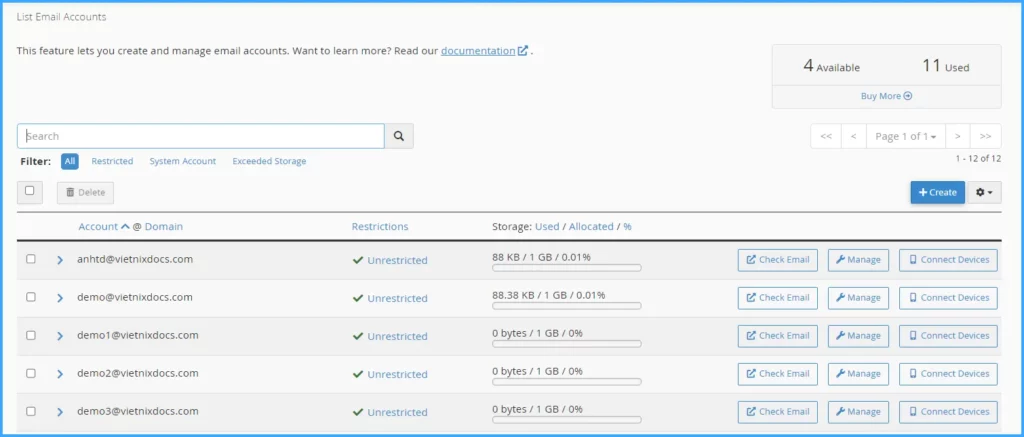Filter by Restricted accounts
Viewport: 1024px width, 437px height.
(112, 161)
